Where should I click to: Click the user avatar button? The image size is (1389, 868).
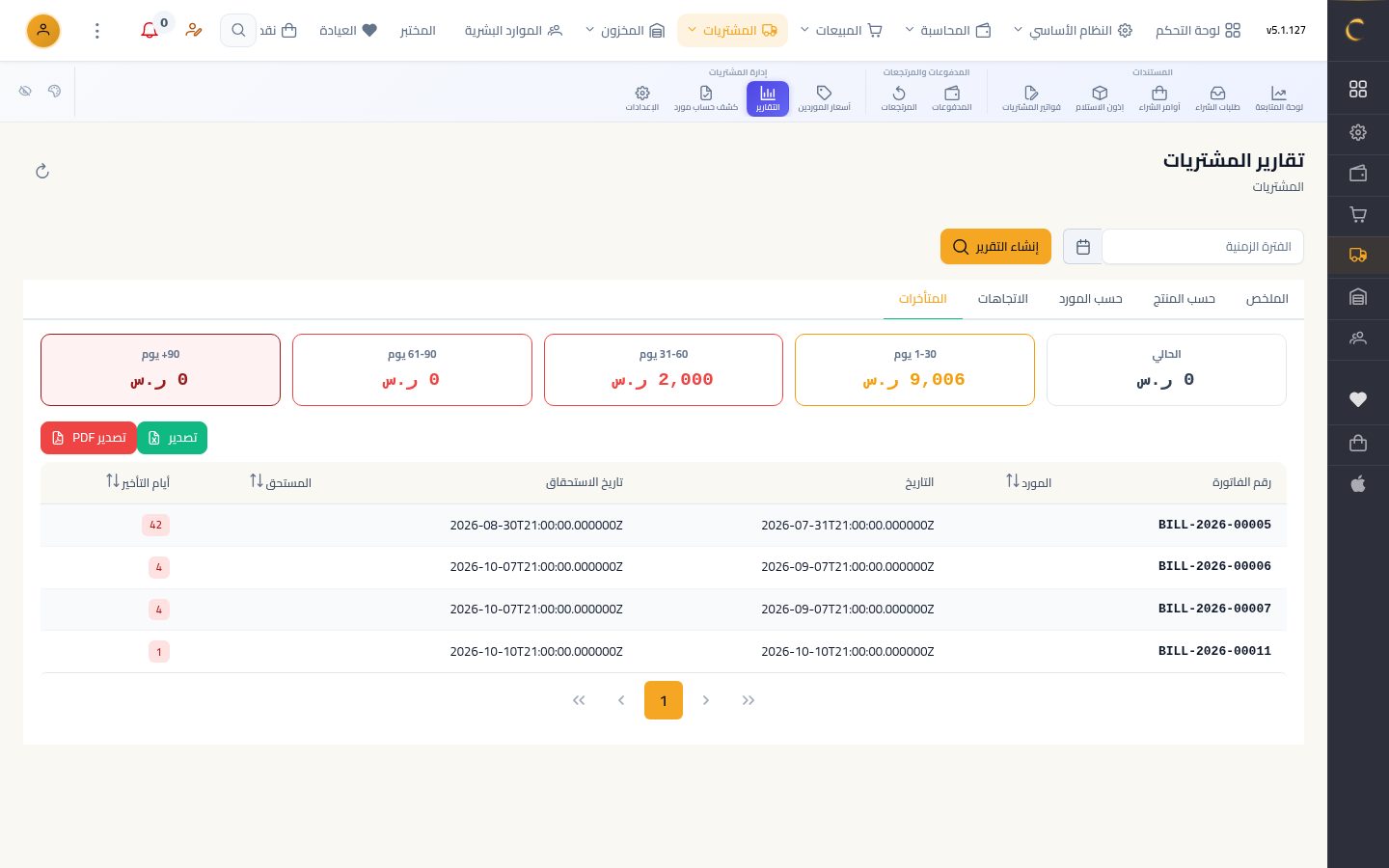tap(43, 31)
